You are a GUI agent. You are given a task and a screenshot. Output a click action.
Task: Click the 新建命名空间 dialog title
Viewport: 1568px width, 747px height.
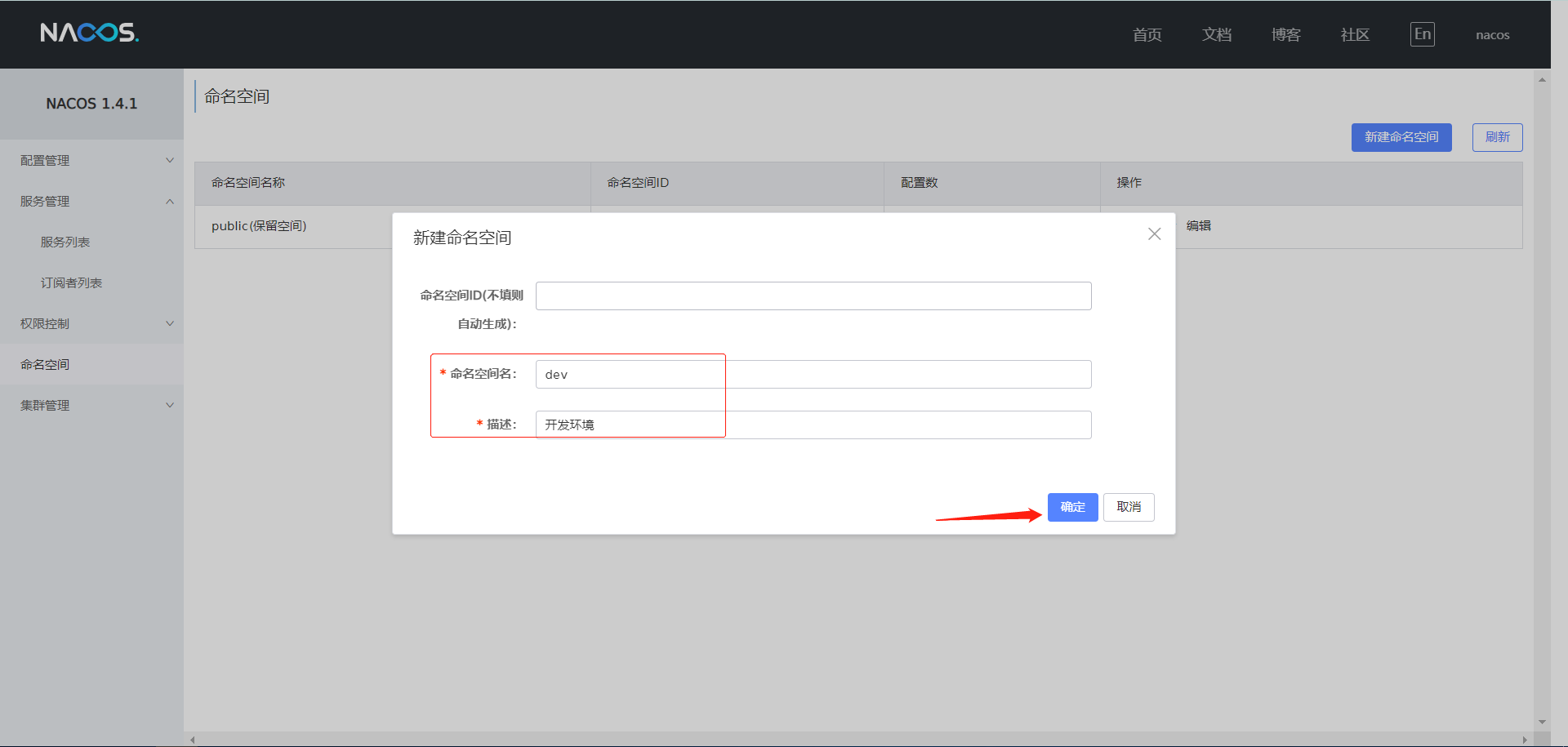[x=462, y=238]
